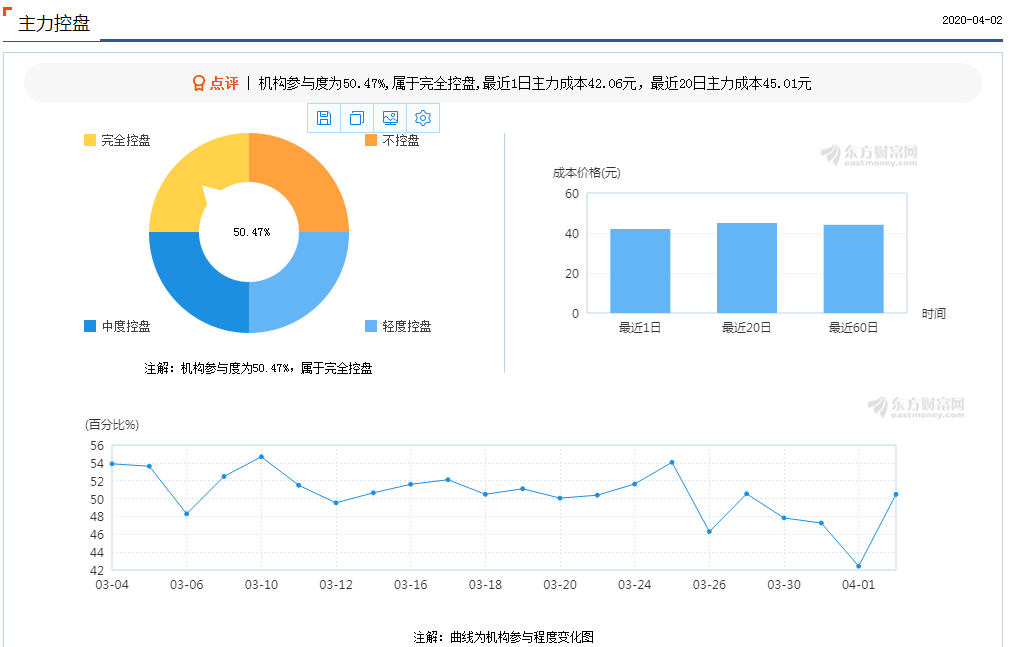Screen dimensions: 1009x647
Task: Click the line chart point at 03-26
Action: [x=709, y=532]
